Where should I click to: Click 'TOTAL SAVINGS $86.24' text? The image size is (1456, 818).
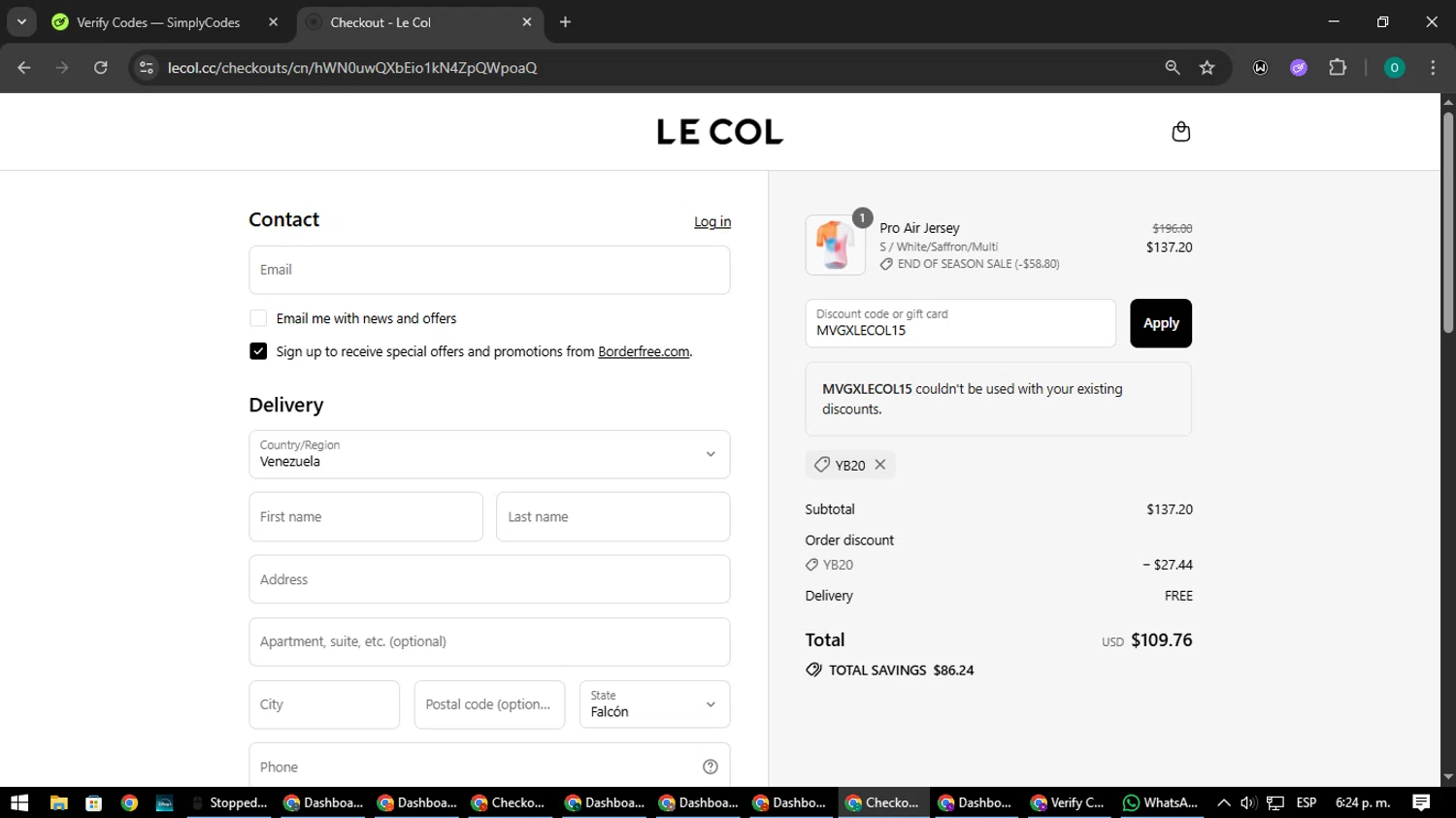point(901,671)
